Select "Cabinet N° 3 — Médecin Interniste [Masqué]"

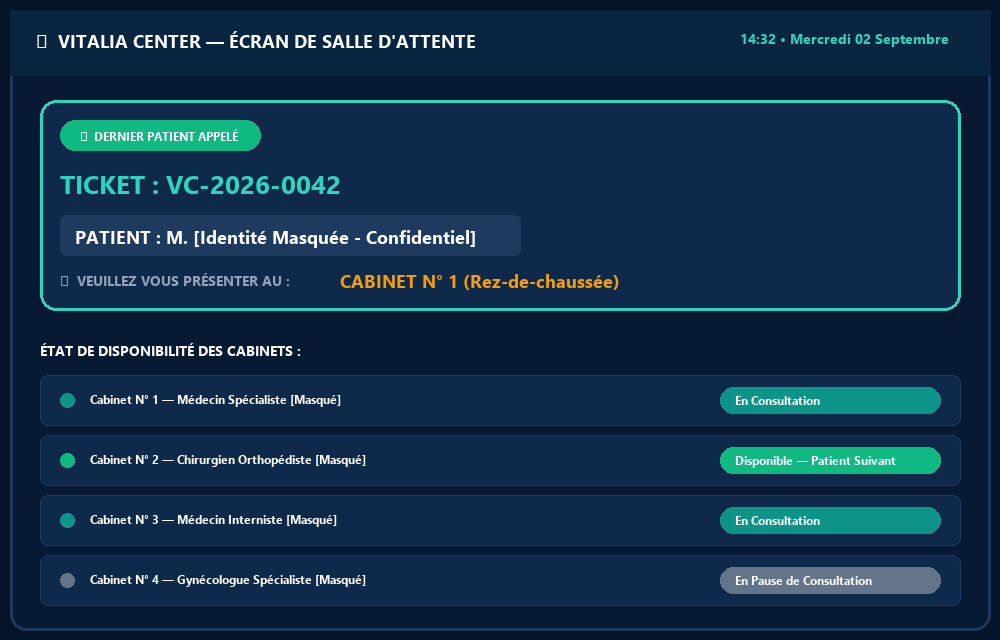click(213, 520)
